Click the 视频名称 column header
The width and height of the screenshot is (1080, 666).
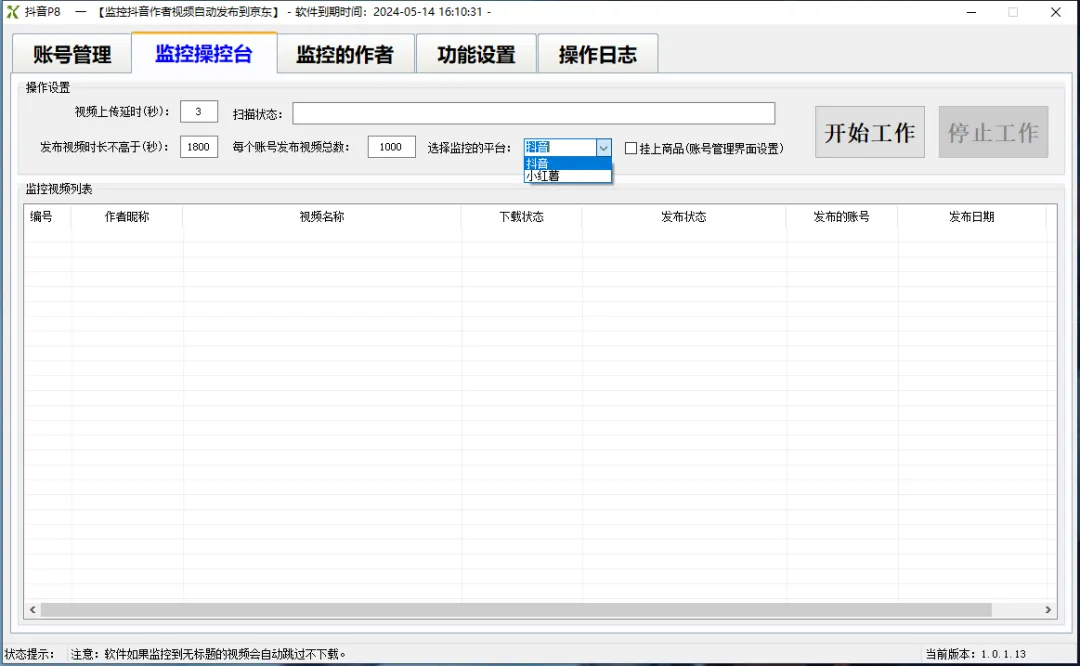click(322, 216)
